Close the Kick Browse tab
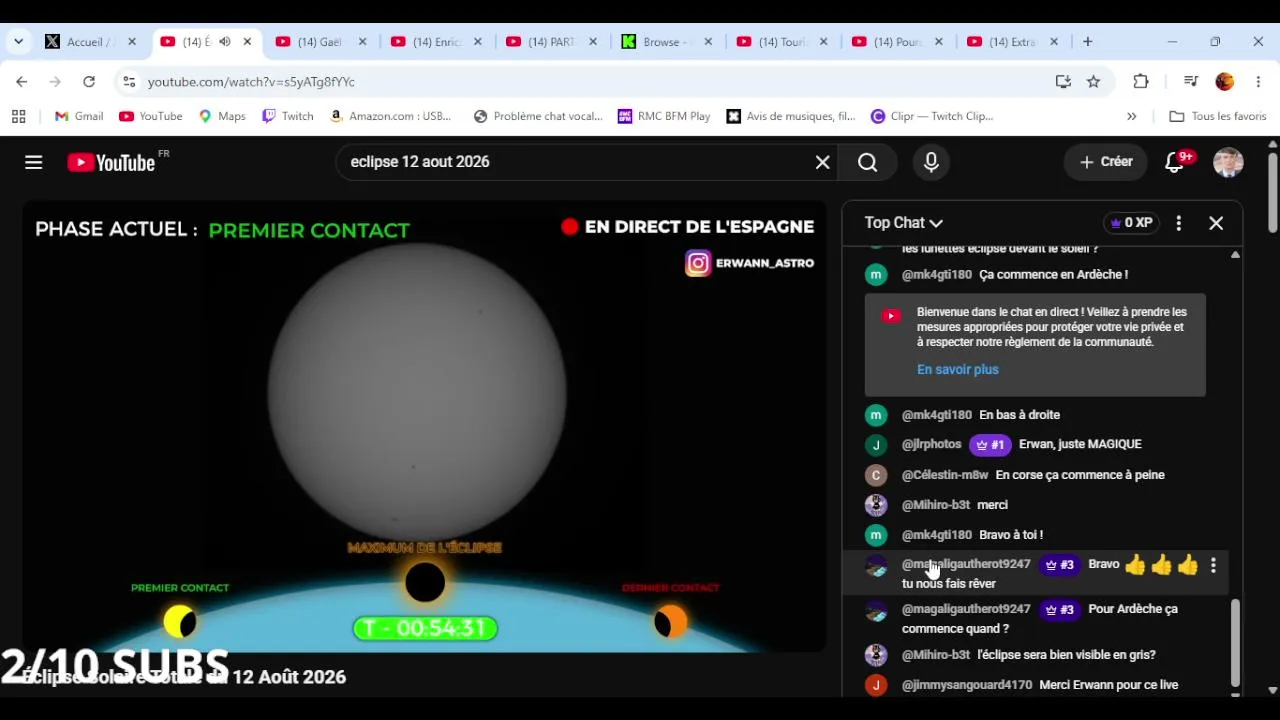 click(709, 42)
